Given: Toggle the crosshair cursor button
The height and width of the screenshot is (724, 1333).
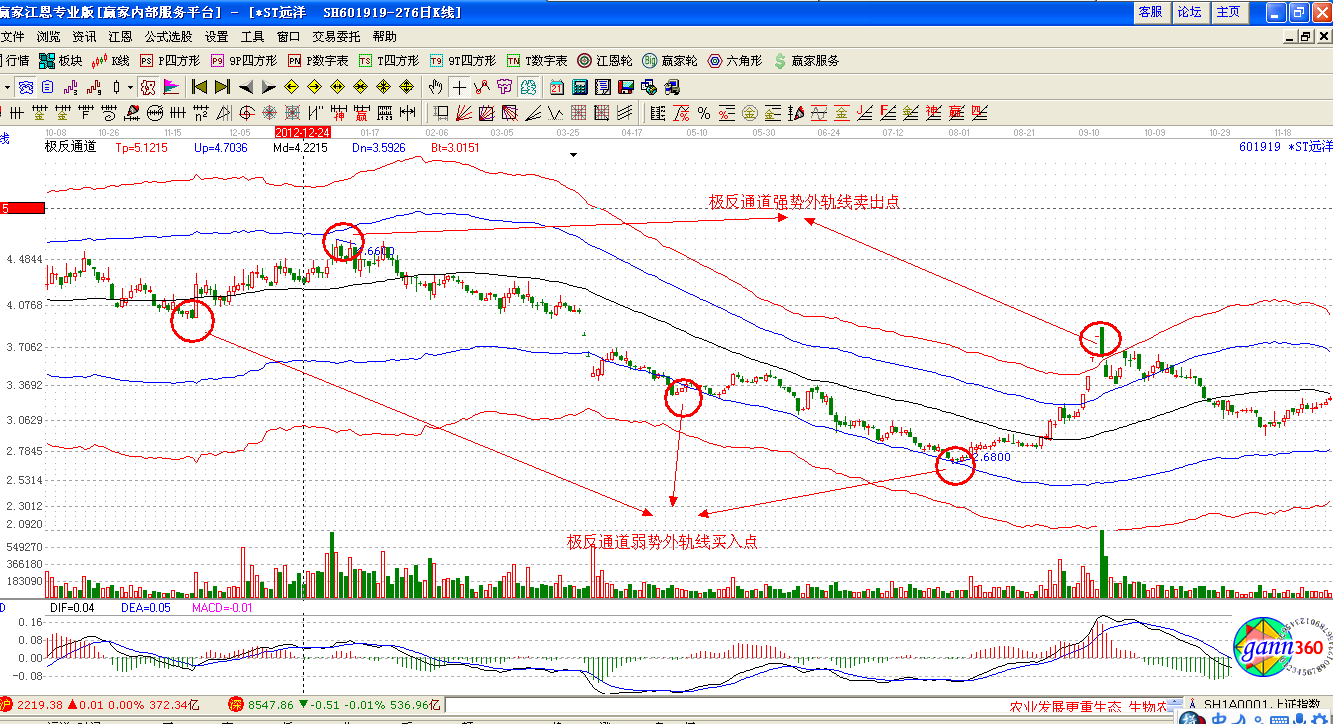Looking at the screenshot, I should pyautogui.click(x=458, y=87).
